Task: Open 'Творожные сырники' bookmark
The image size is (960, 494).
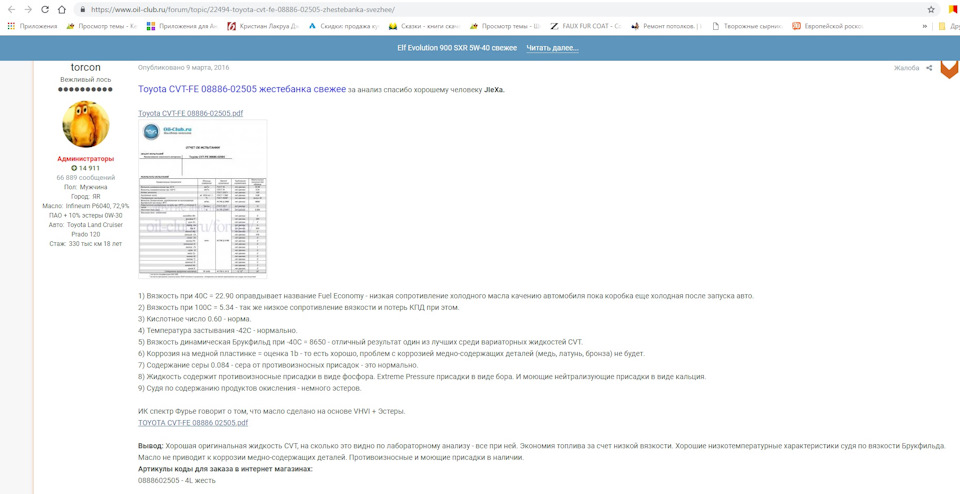Action: 748,26
